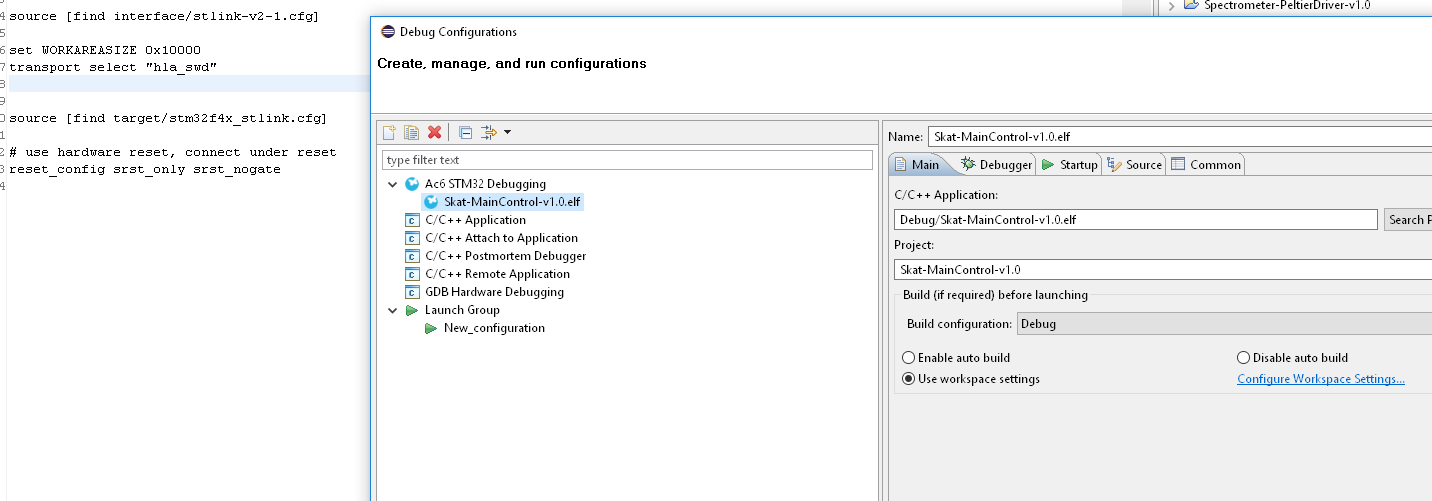Choose Use workspace settings radio button
This screenshot has height=501, width=1432.
pos(908,379)
